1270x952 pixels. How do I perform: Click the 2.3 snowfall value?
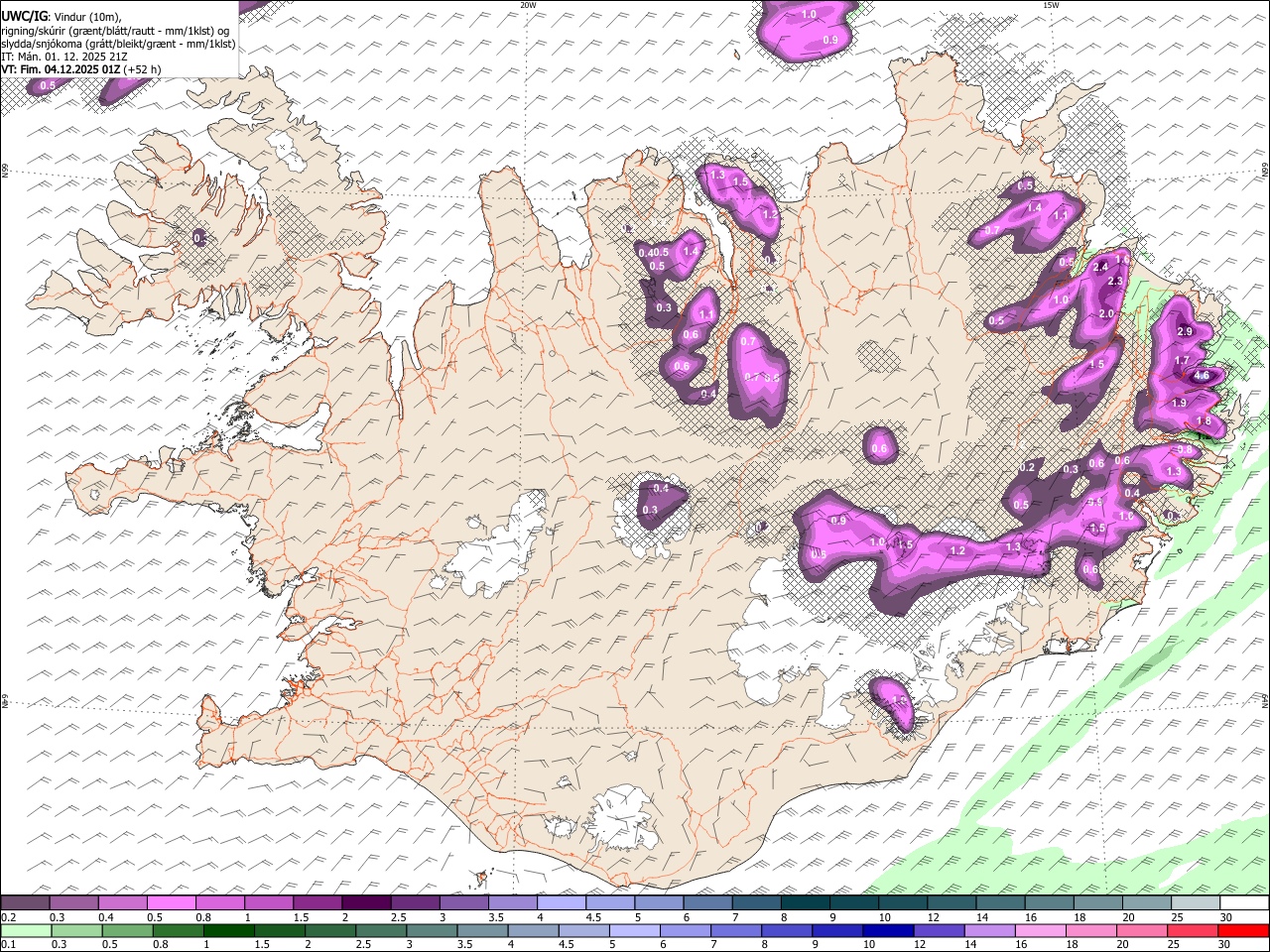pos(1114,282)
